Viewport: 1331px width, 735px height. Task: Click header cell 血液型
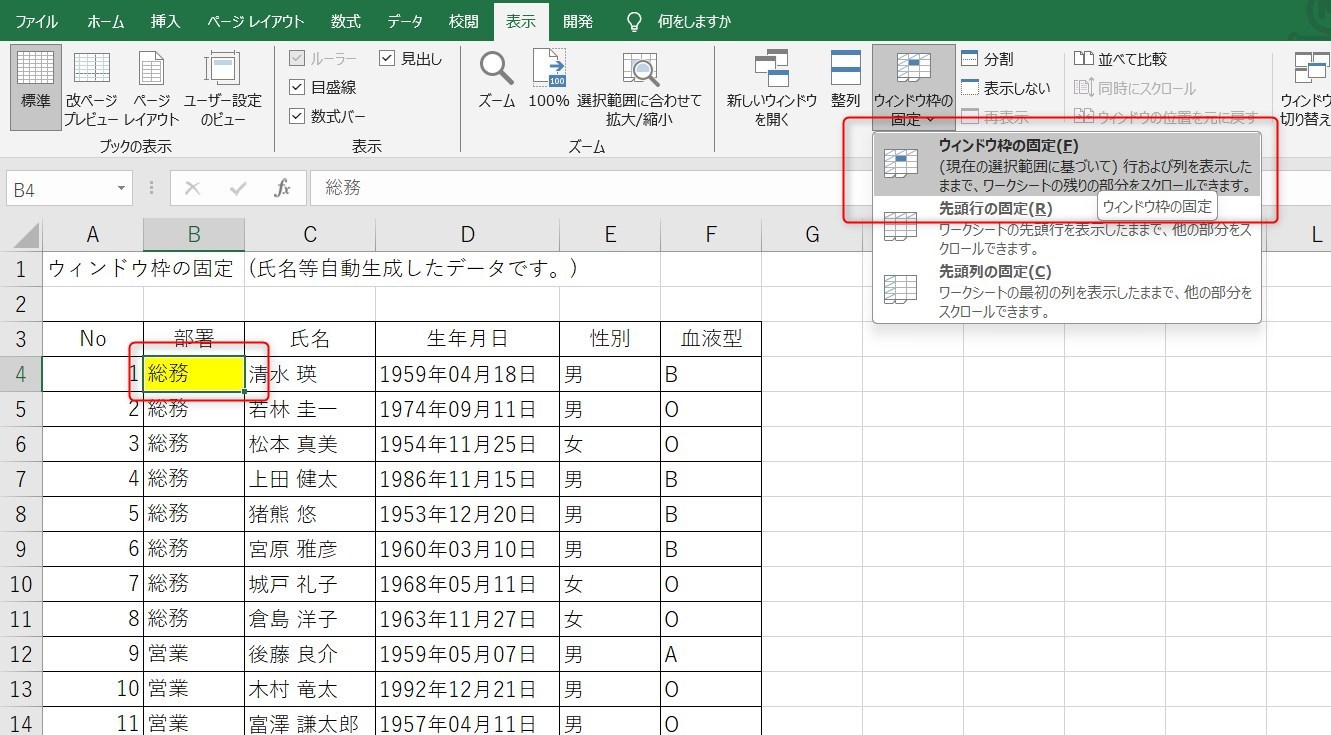711,339
